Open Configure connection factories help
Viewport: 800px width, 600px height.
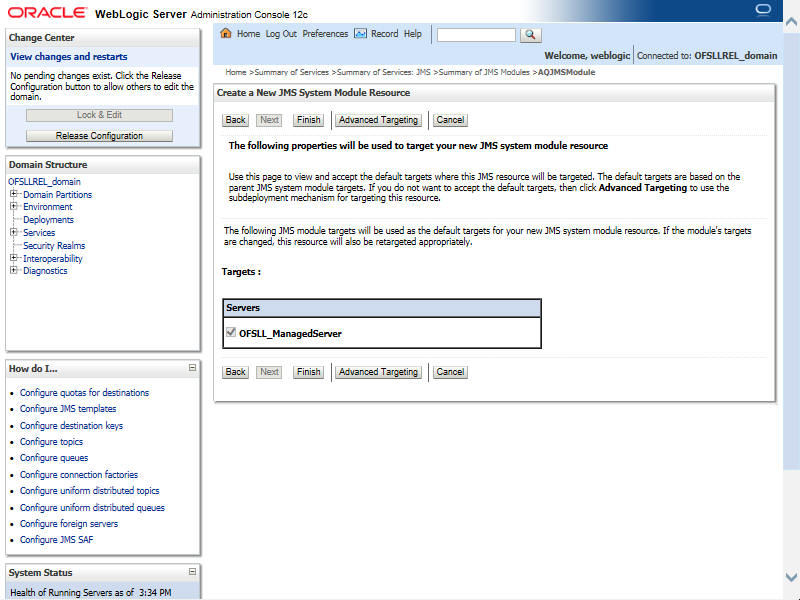tap(79, 474)
